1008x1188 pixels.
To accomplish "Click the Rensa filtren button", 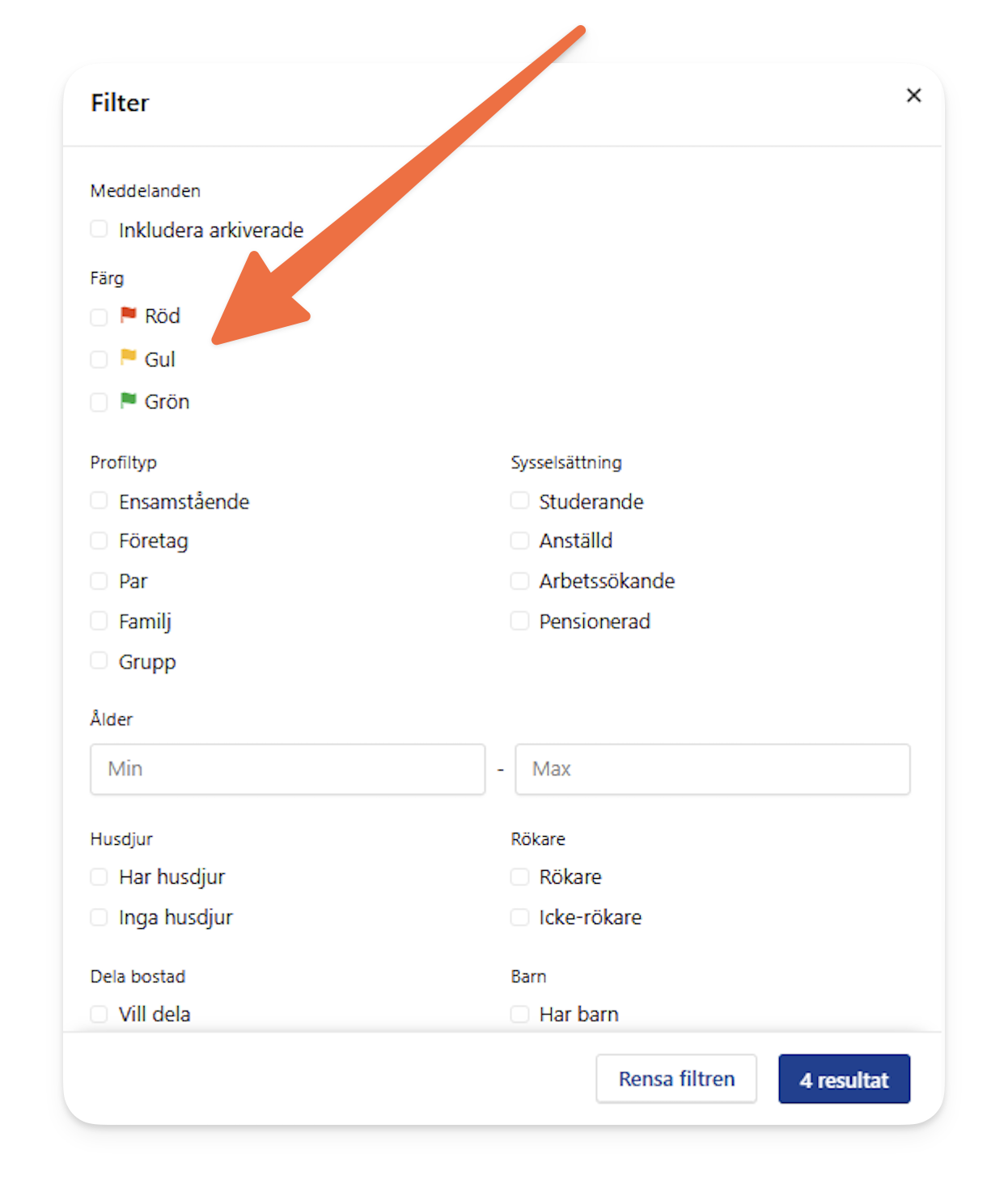I will pos(676,1079).
